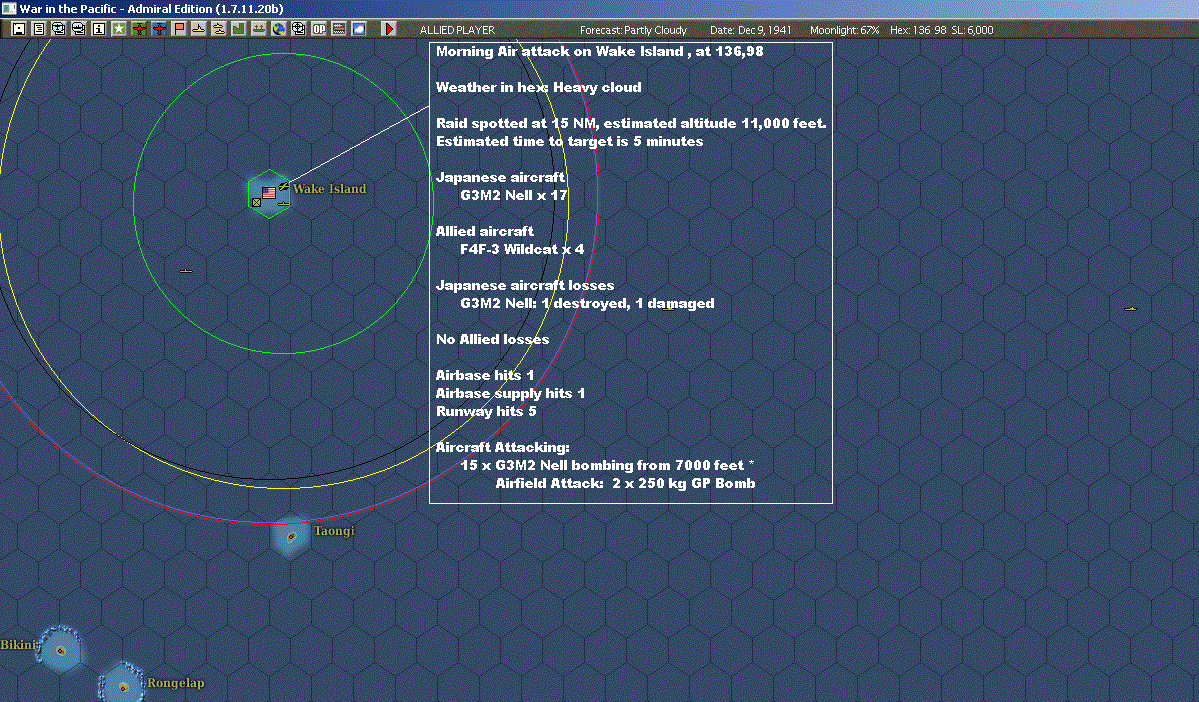Screen dimensions: 1199x702
Task: Click 'Airbase supply hits 1' line
Action: point(510,393)
